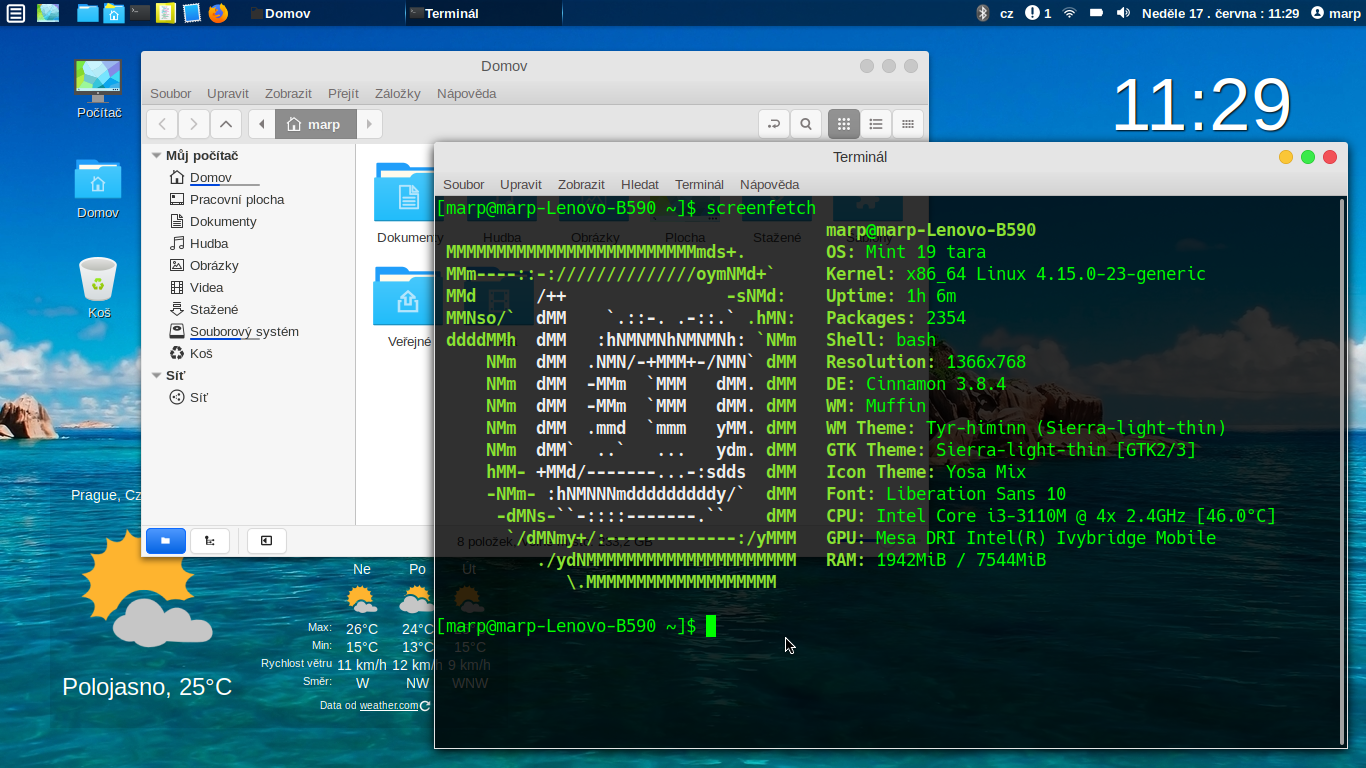Open the Upravit menu in Terminál window

[x=521, y=184]
